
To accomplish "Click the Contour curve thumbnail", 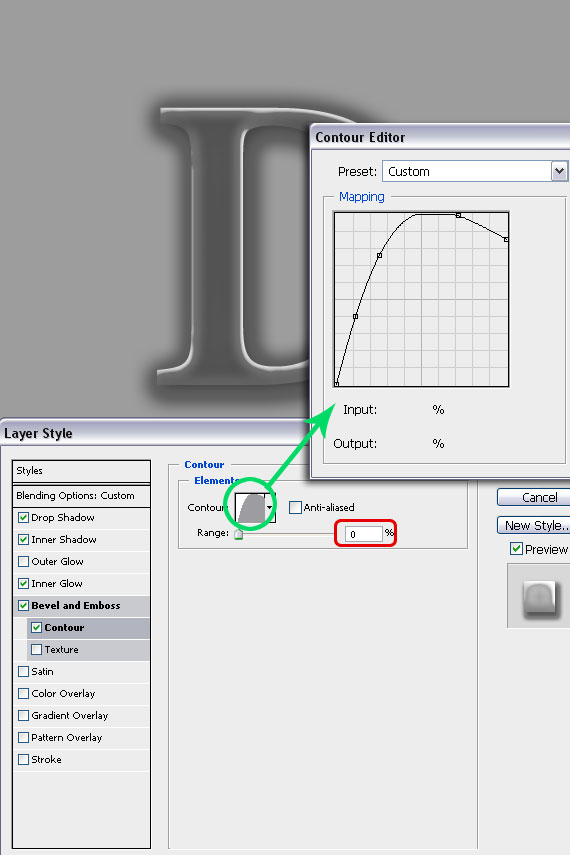I will [250, 507].
